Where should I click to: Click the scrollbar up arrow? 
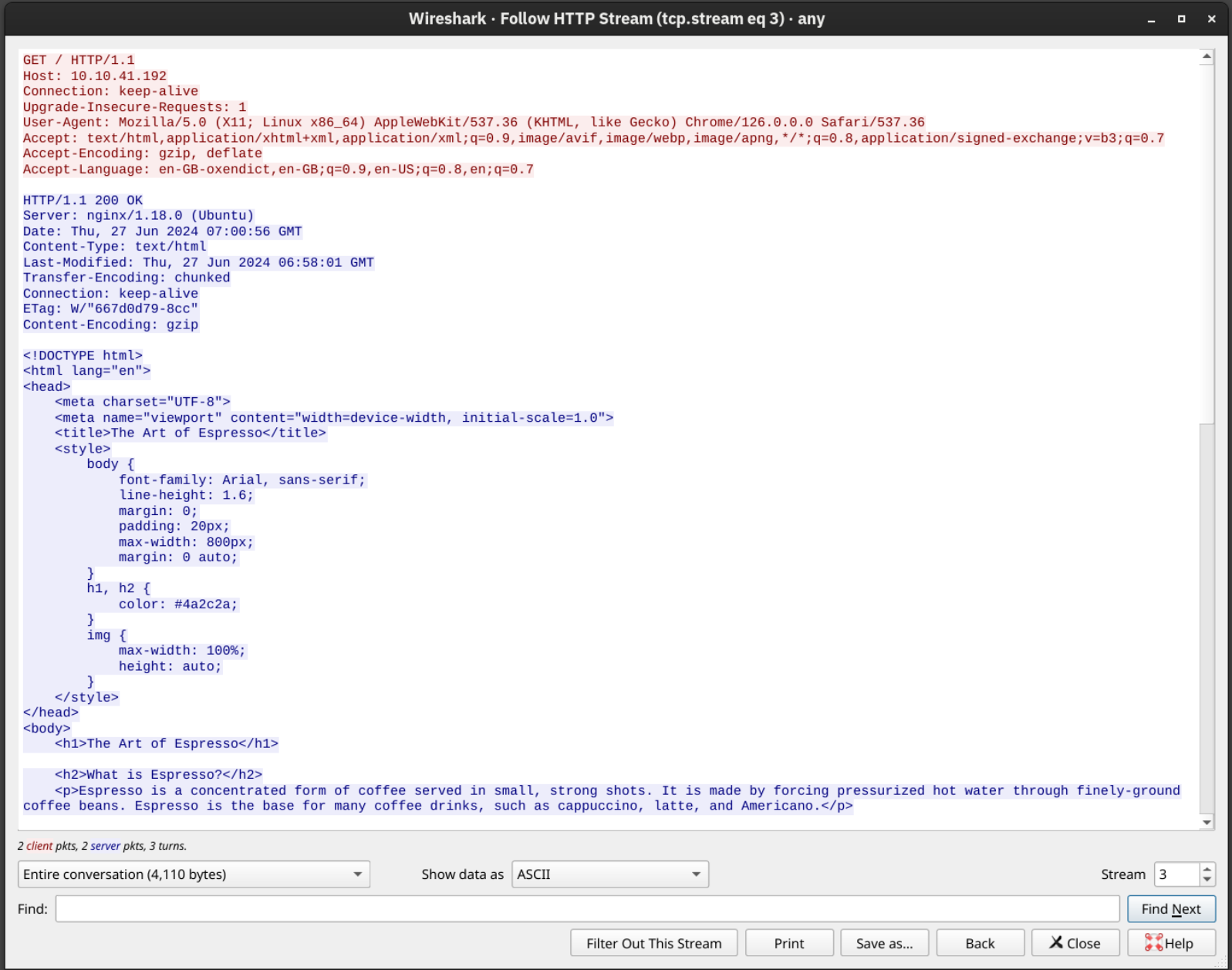[1207, 56]
